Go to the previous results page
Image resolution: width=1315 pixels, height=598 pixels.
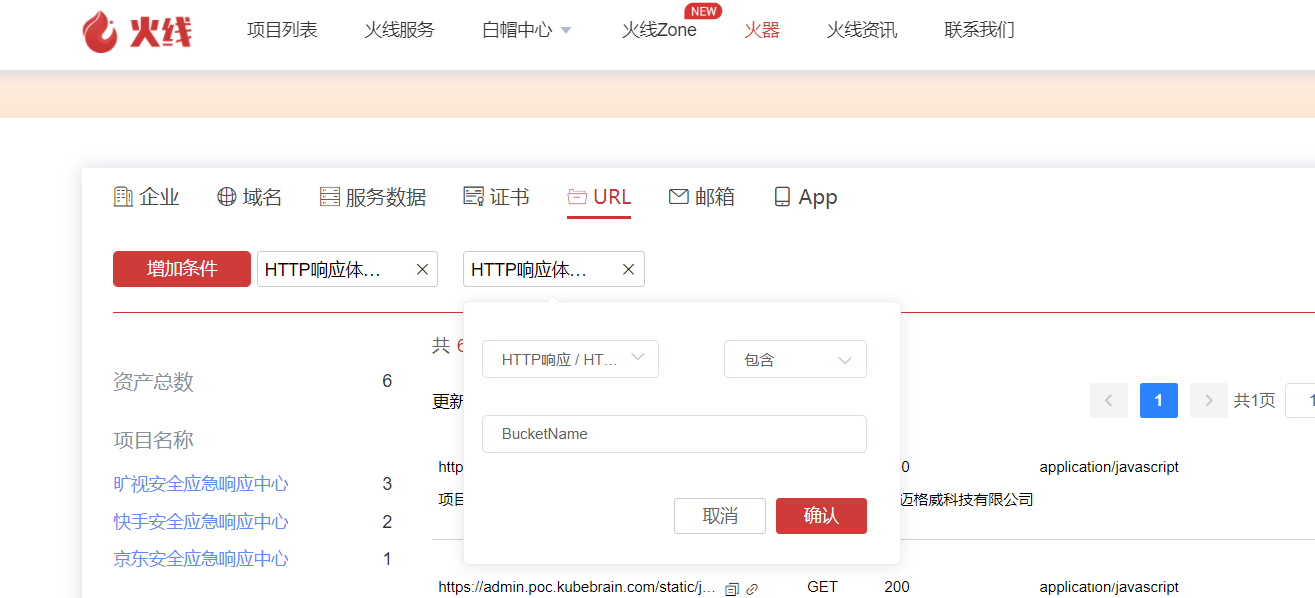1109,401
